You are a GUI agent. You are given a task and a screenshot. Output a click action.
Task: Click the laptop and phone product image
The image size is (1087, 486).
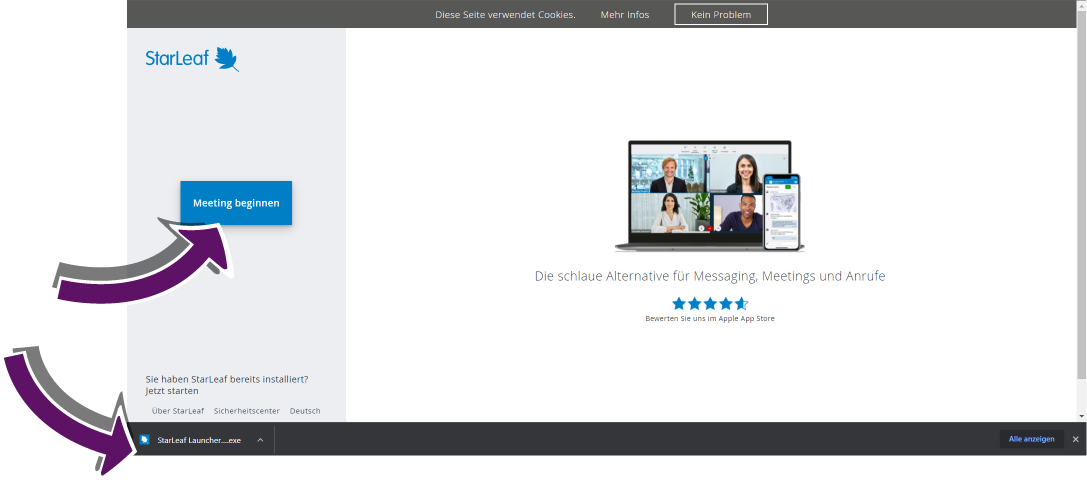[x=710, y=196]
